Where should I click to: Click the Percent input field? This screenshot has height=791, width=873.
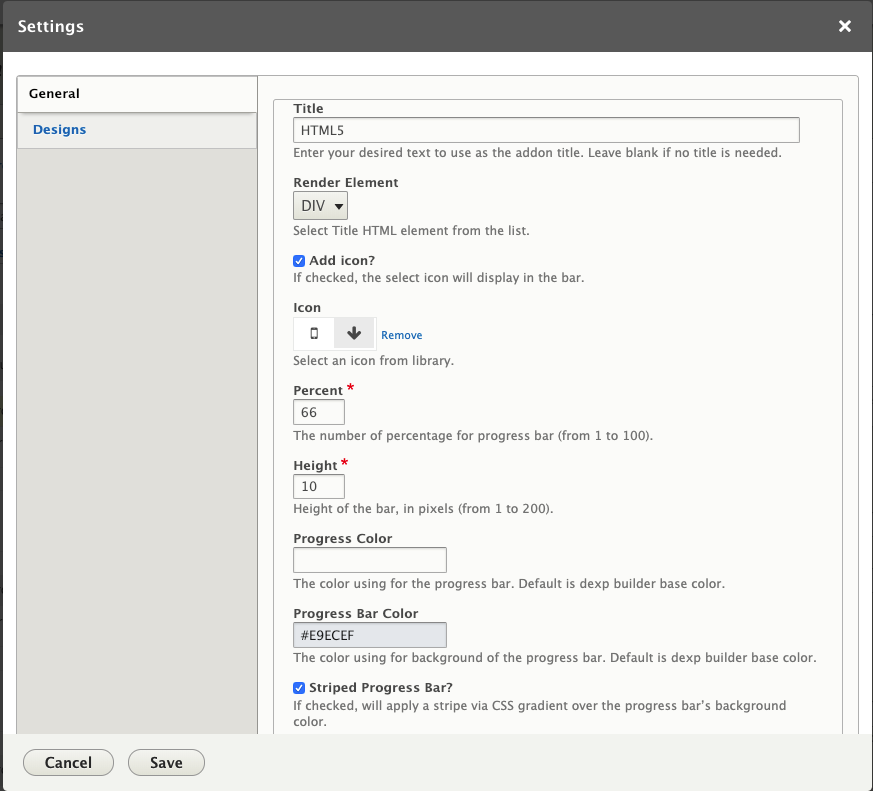coord(318,412)
